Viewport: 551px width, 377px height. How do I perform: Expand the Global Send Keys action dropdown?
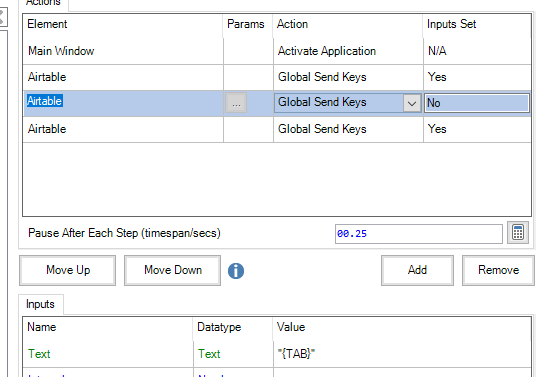pyautogui.click(x=411, y=103)
